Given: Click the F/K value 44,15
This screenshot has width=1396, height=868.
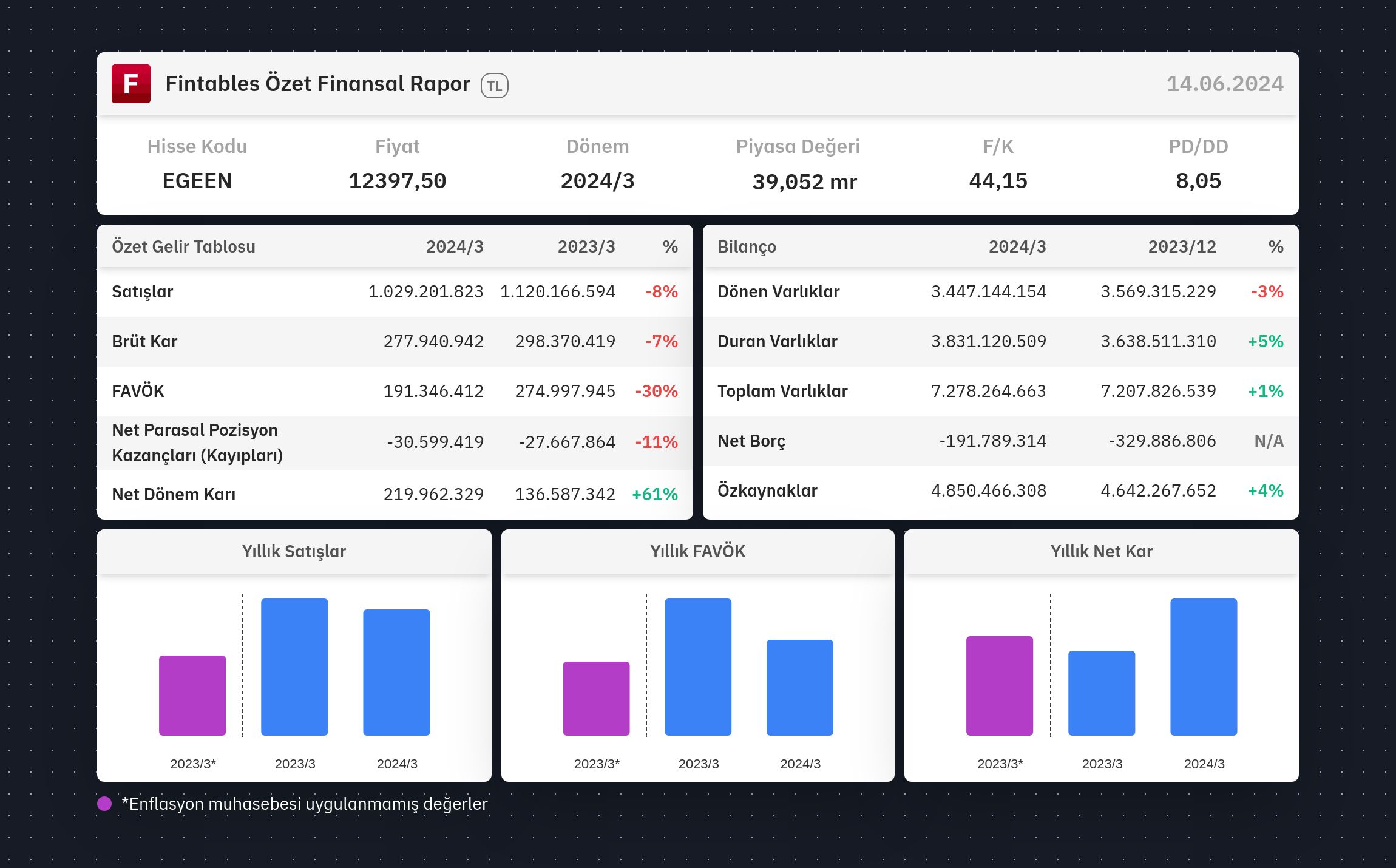Looking at the screenshot, I should 998,181.
